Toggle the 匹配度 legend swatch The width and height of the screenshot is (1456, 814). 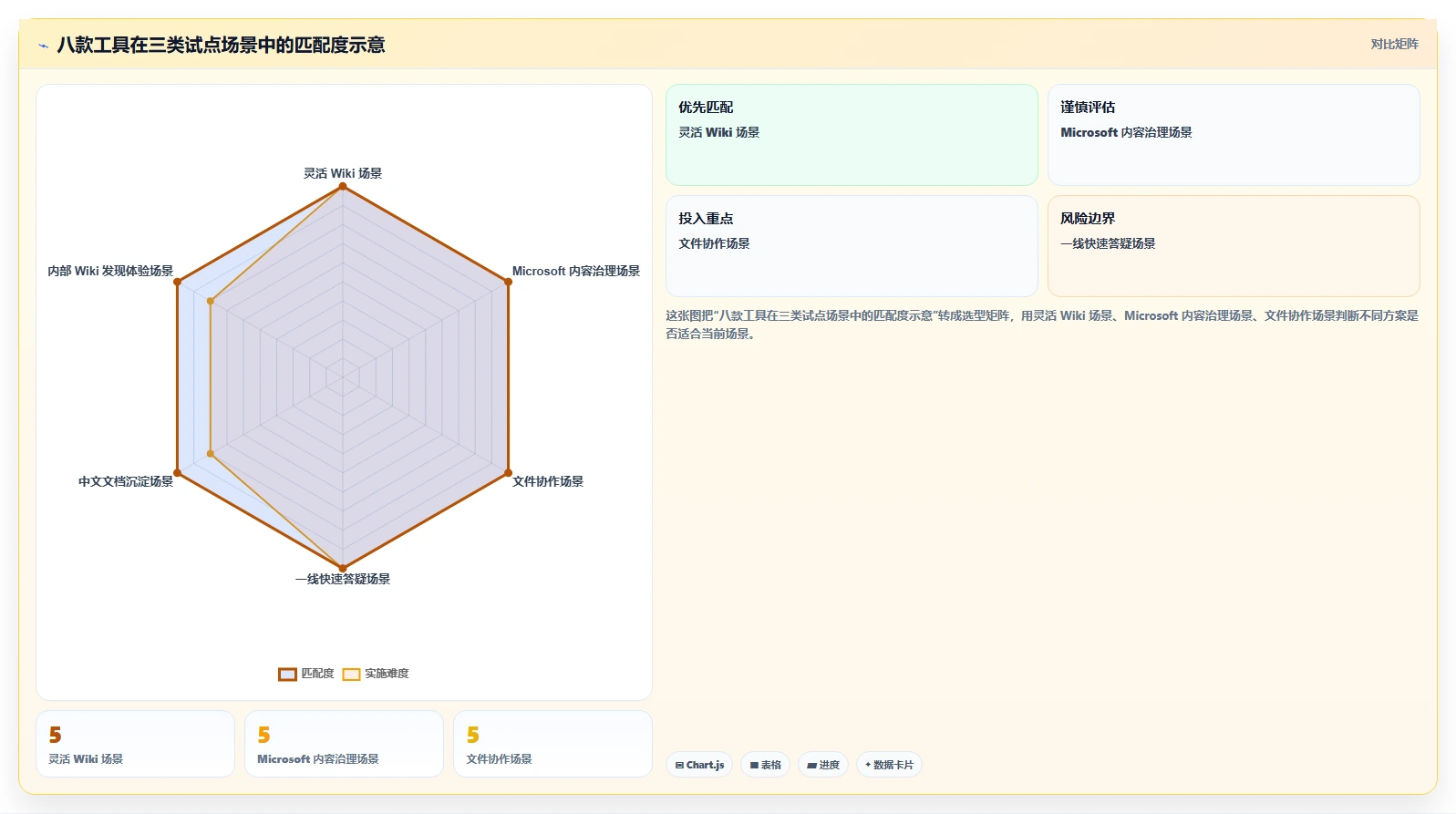[287, 674]
